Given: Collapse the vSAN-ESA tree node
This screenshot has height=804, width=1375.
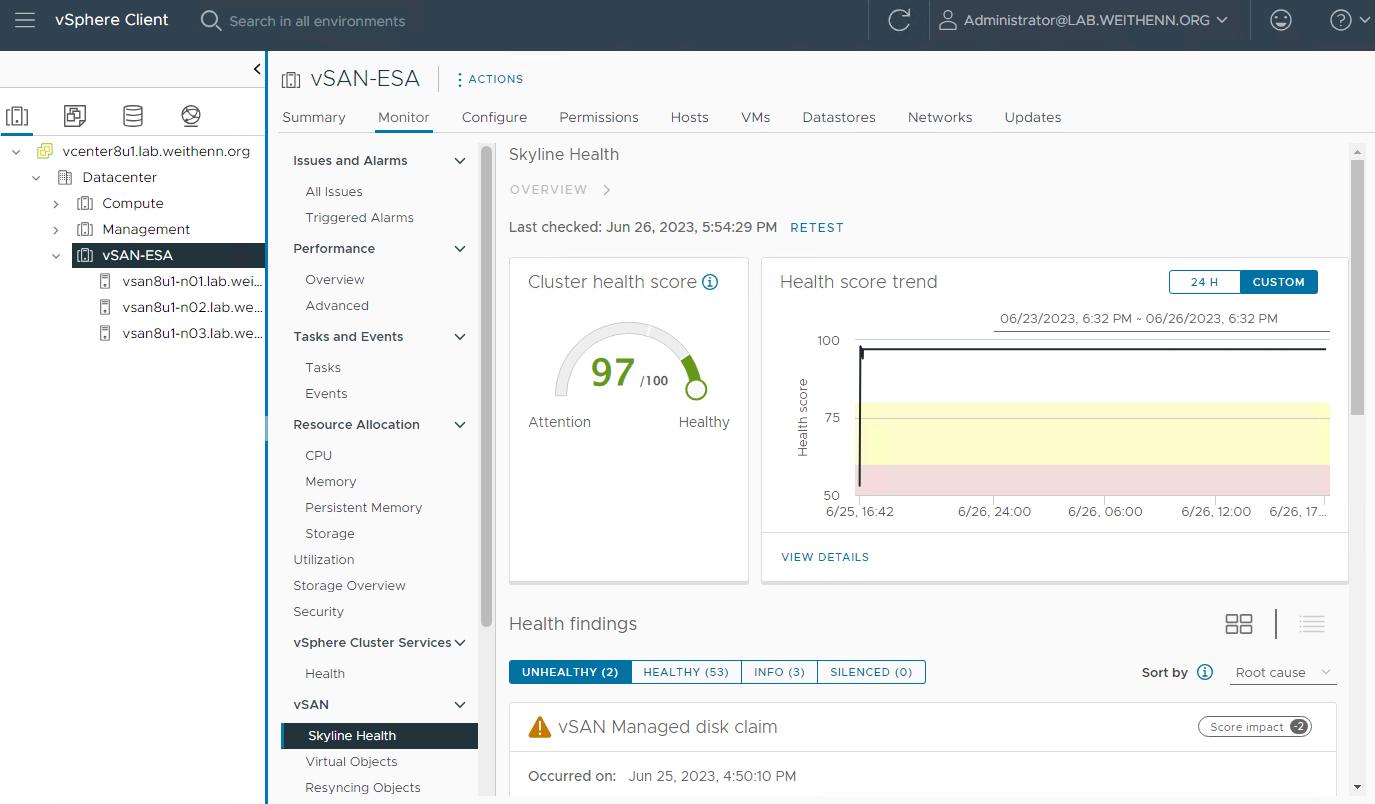Looking at the screenshot, I should pyautogui.click(x=56, y=255).
